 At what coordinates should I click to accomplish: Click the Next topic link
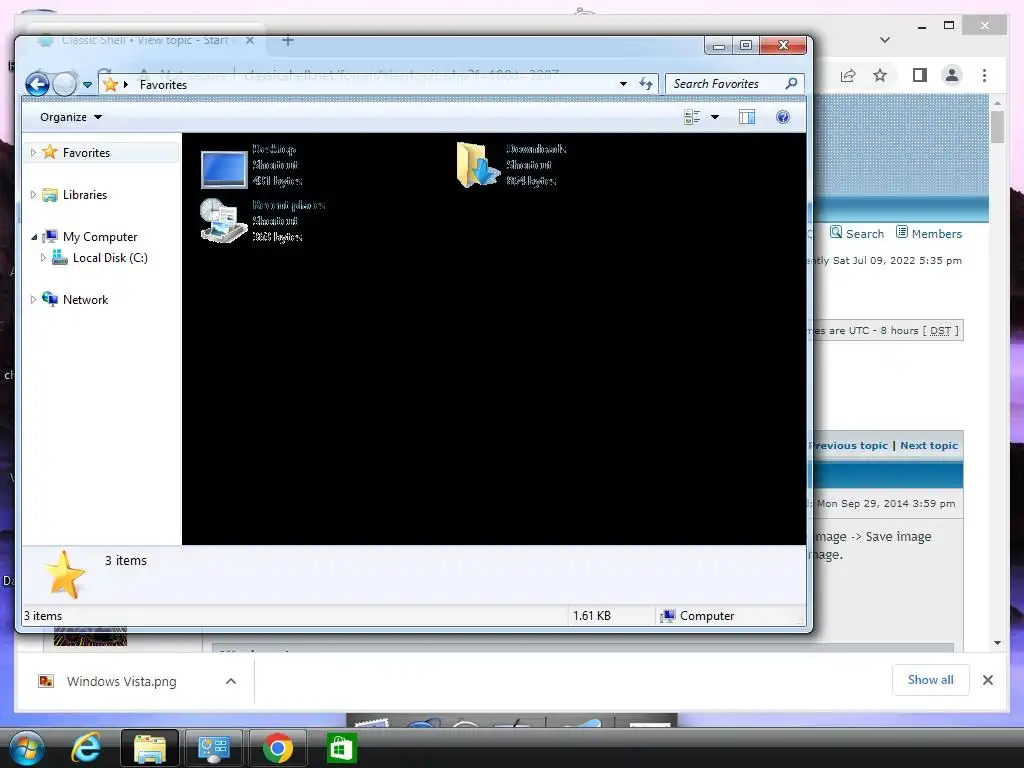(929, 445)
